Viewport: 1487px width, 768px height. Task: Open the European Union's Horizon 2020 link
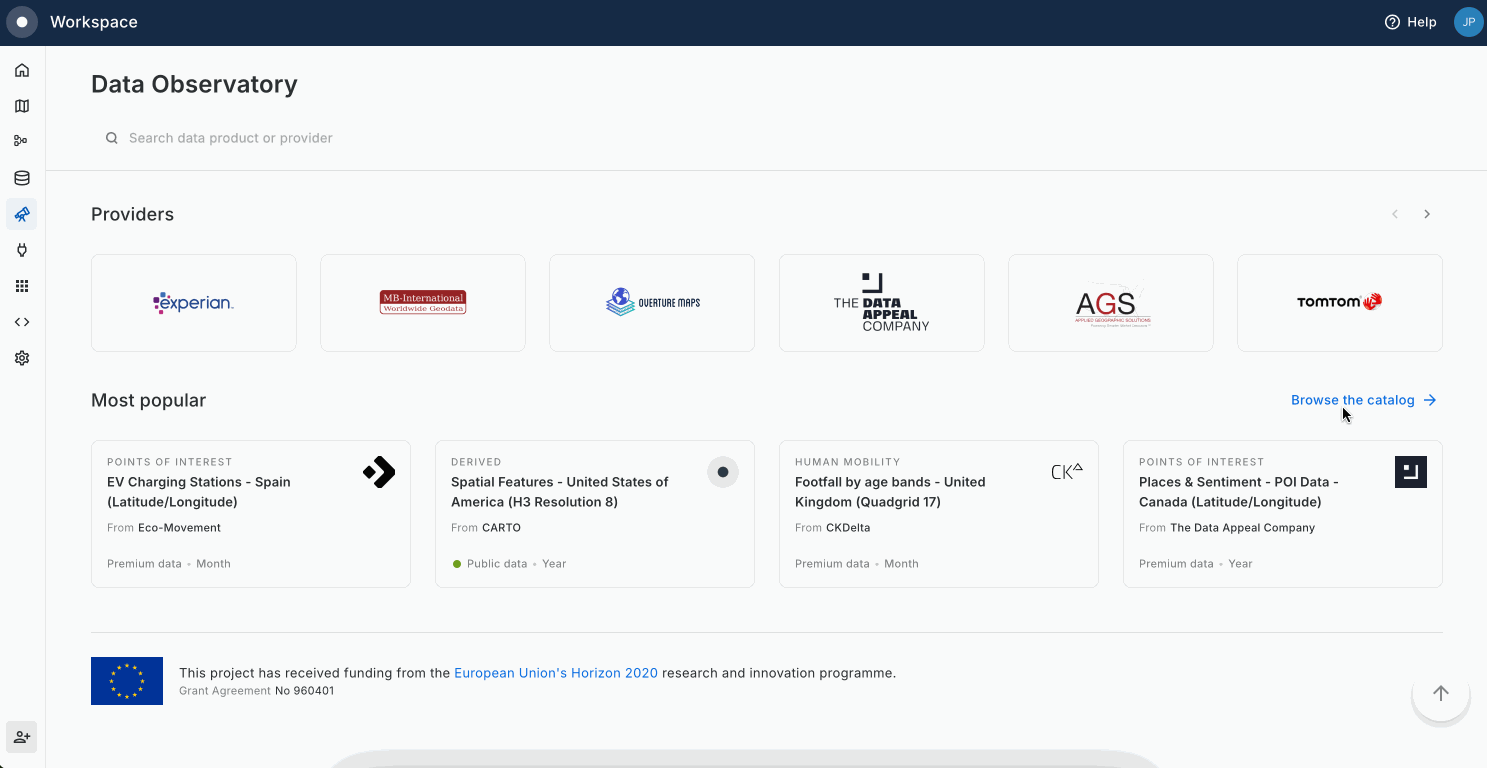[556, 673]
